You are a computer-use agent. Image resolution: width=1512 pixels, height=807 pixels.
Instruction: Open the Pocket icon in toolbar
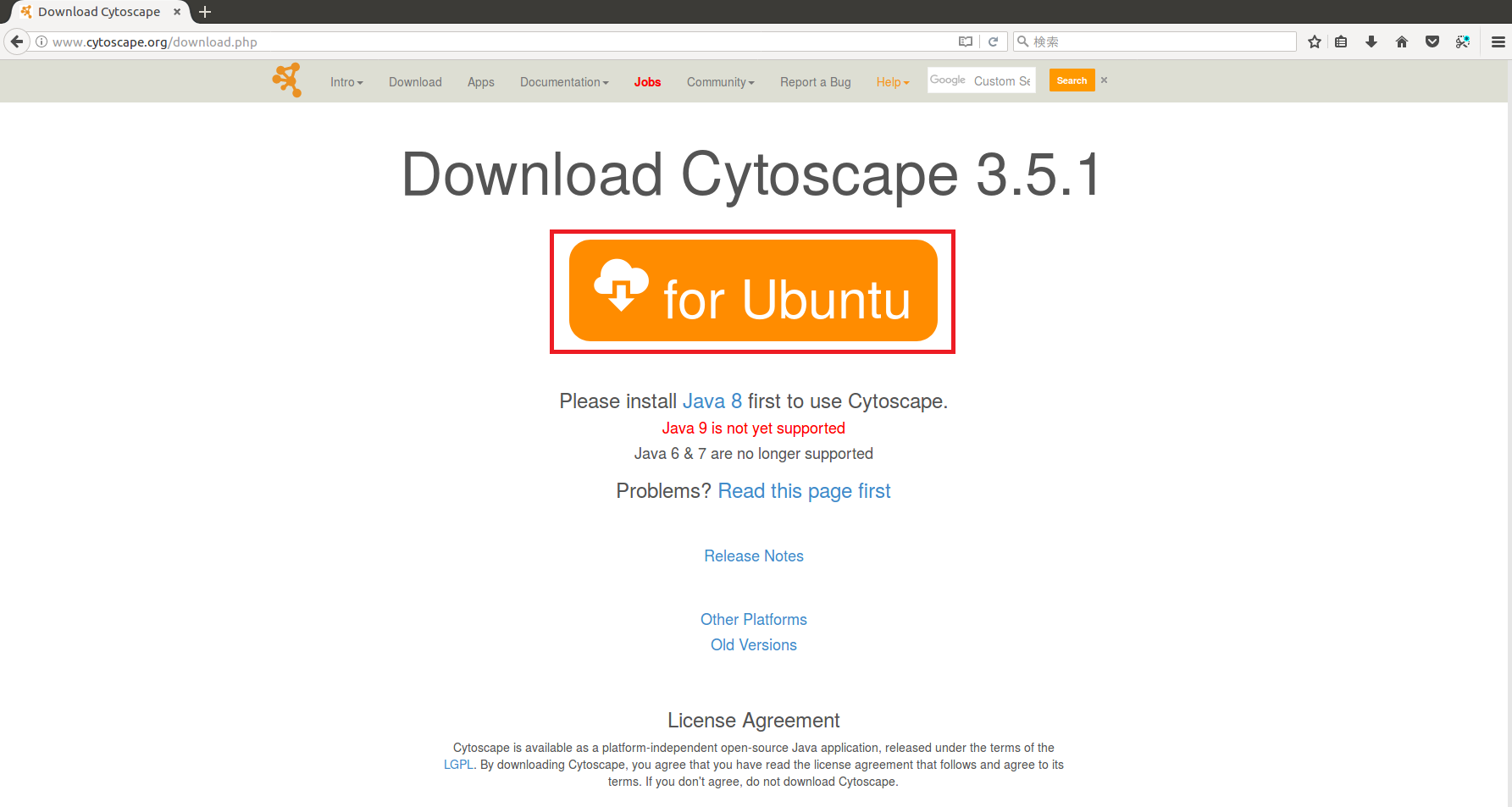point(1432,41)
